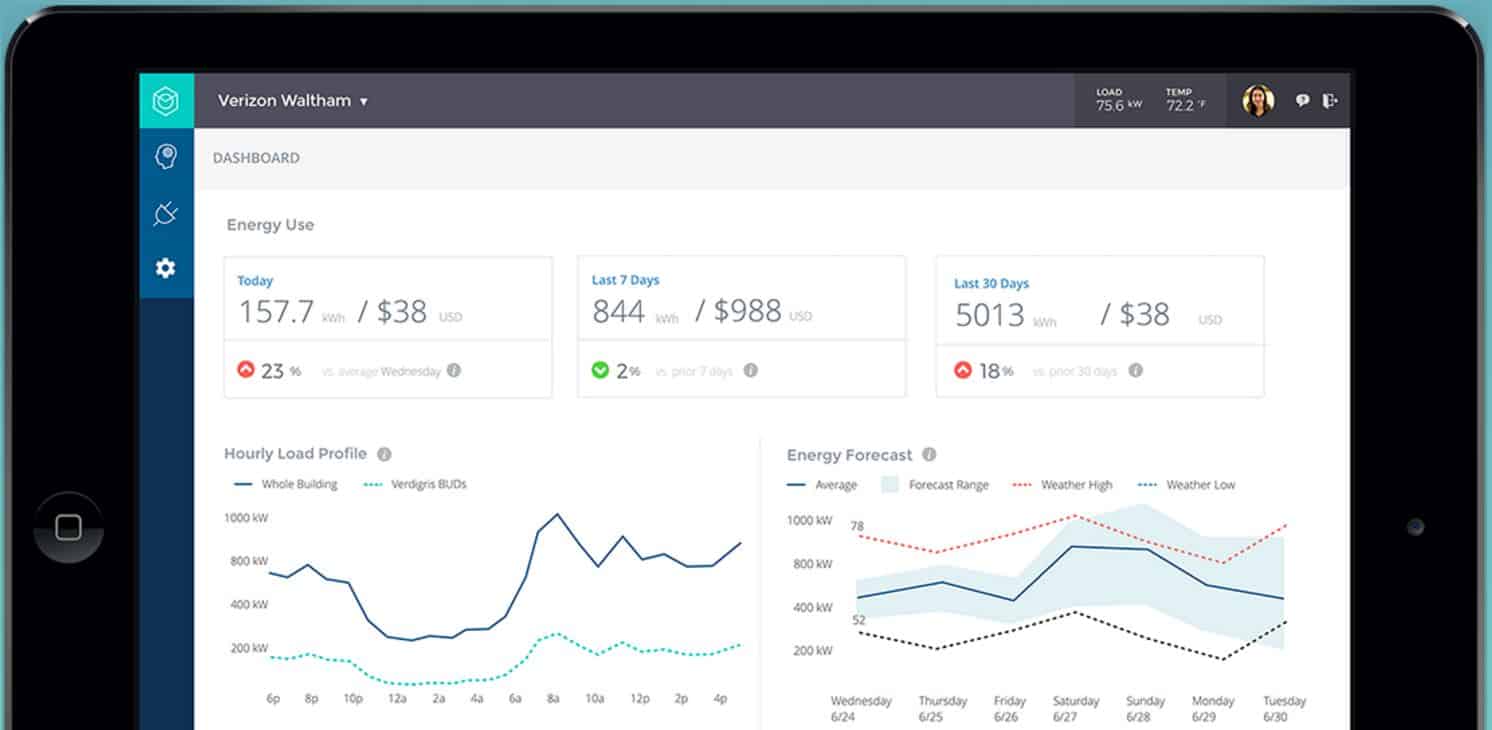Click info icon beside vs. prior 7 days
Screen dimensions: 1492x730
pos(751,371)
